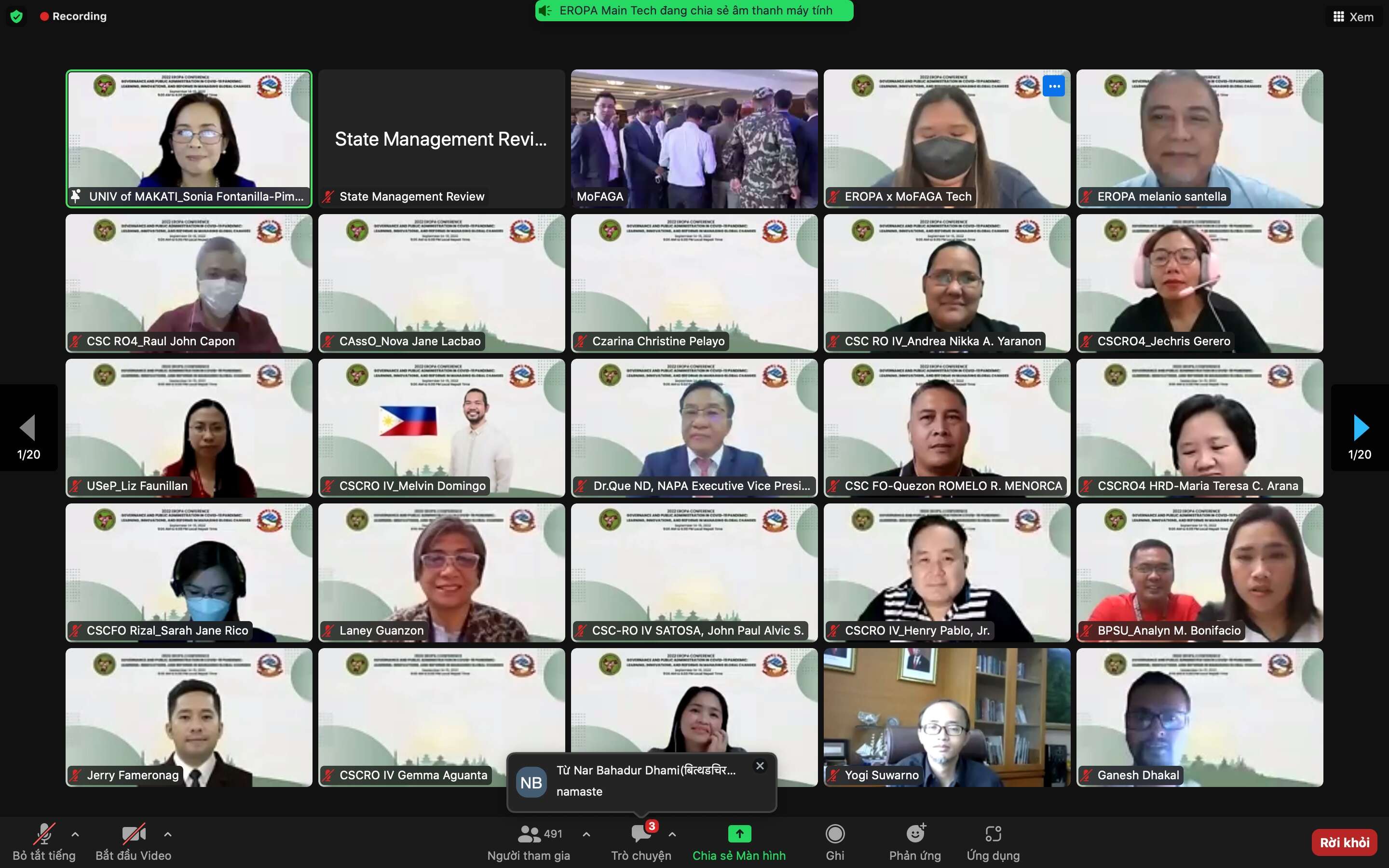Select USeP_Liz Faunillan tile

[189, 428]
